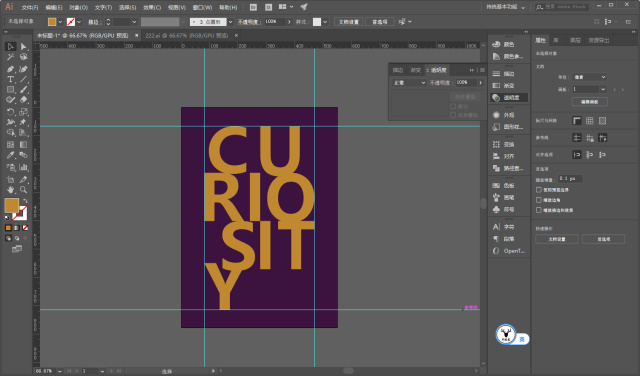Select the Hand tool
Viewport: 640px width, 376px height.
coord(11,190)
